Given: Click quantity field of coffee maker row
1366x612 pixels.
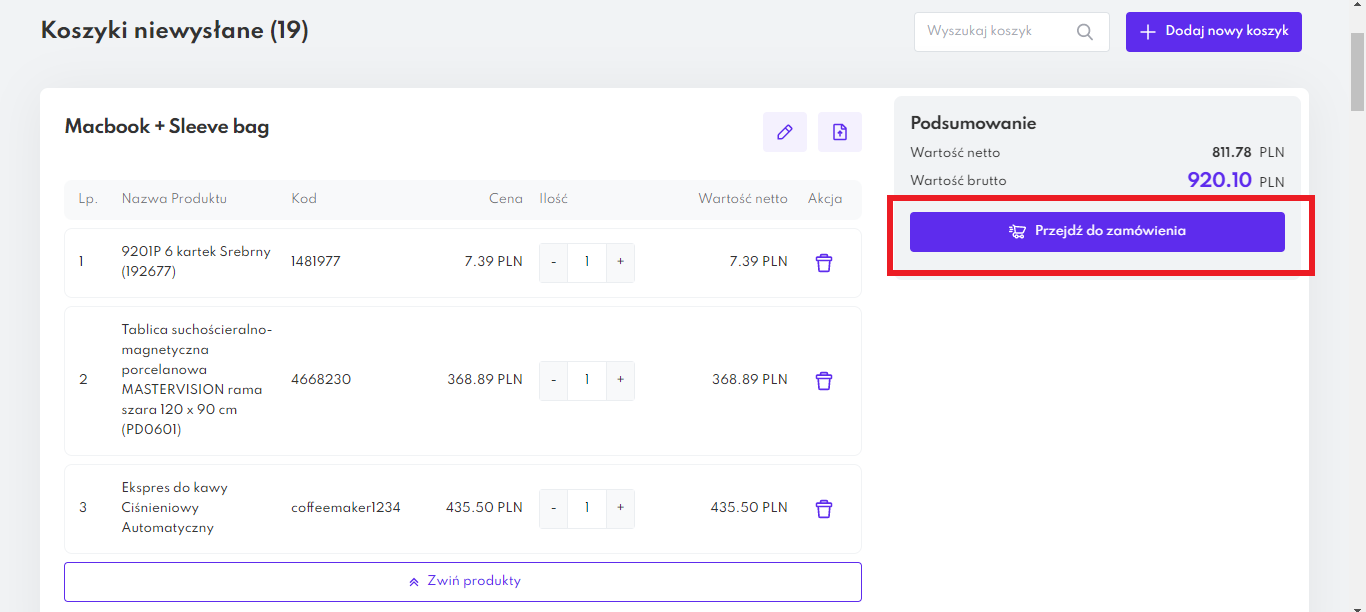Looking at the screenshot, I should [x=587, y=509].
